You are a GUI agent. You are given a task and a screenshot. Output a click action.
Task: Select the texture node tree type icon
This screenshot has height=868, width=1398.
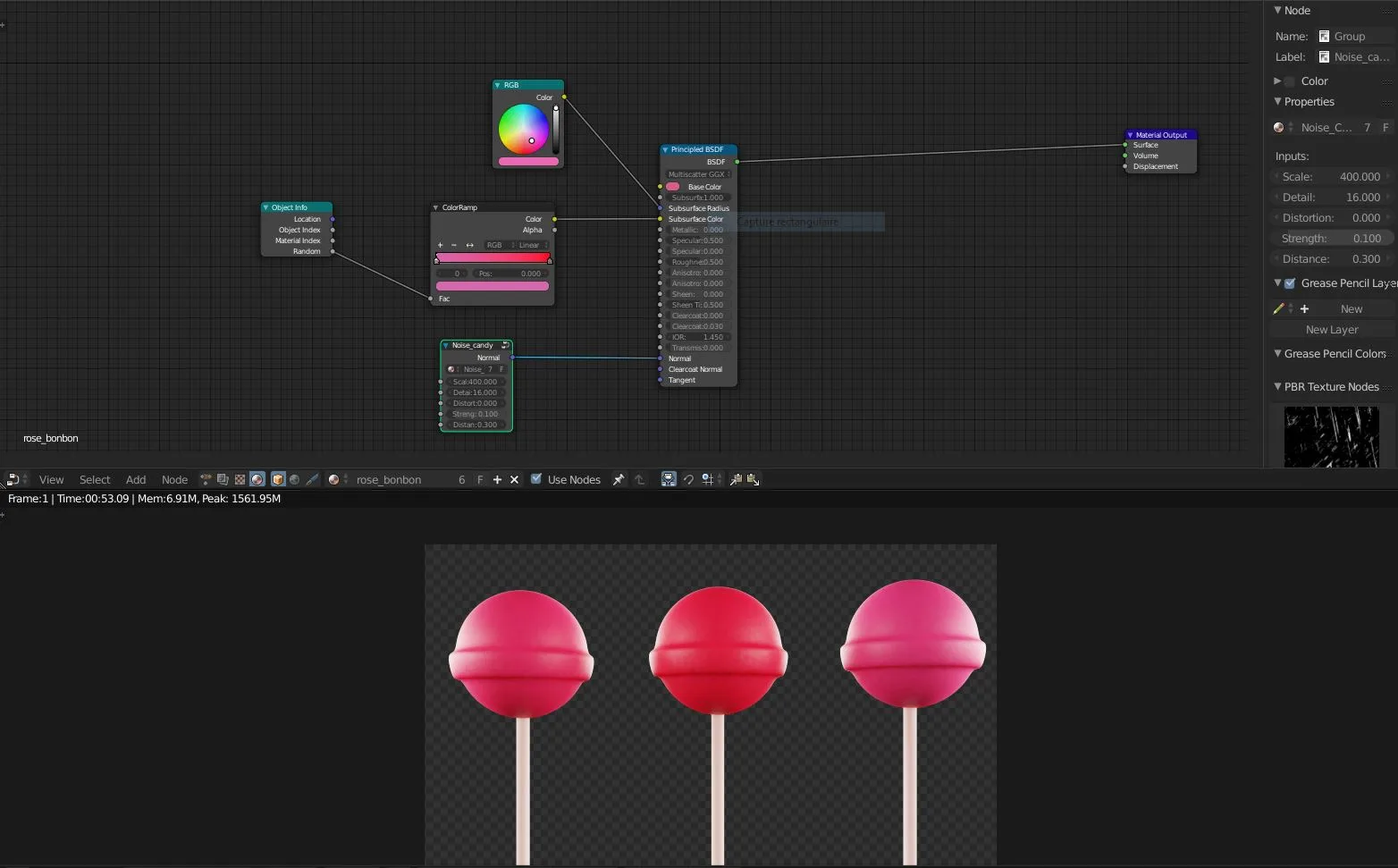pyautogui.click(x=240, y=480)
